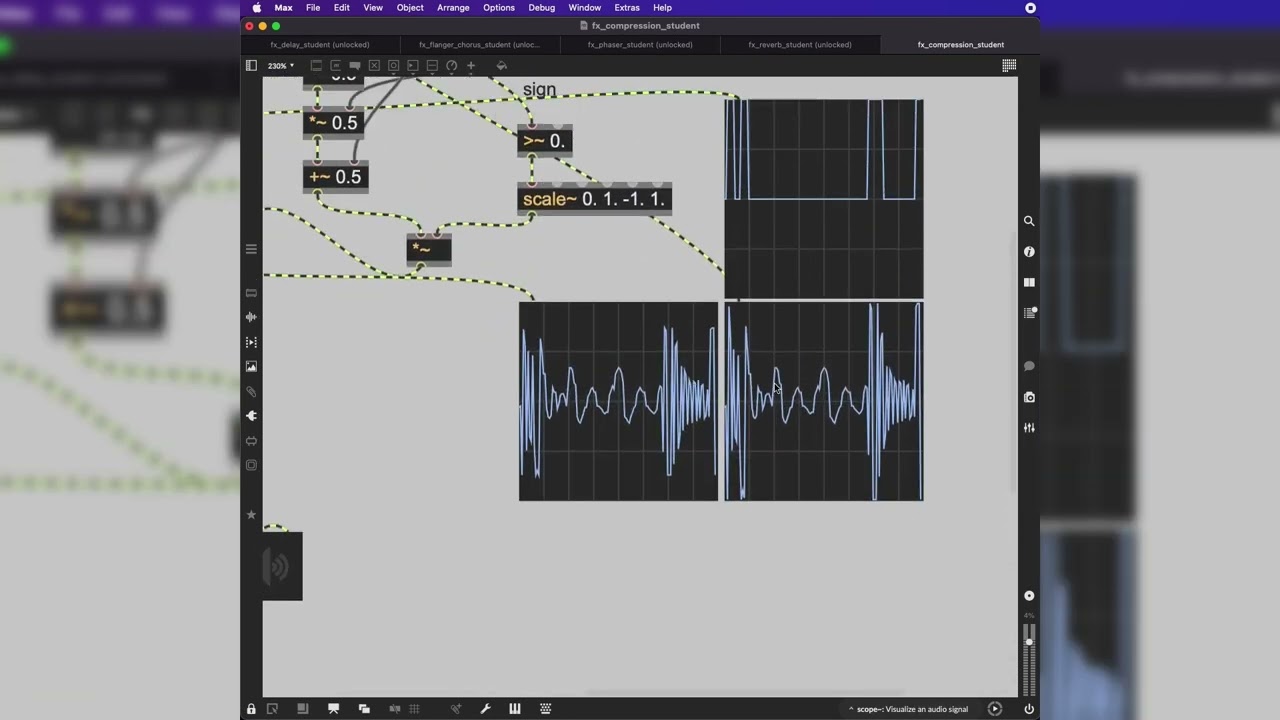1280x720 pixels.
Task: Open the favorites star in left sidebar
Action: tap(251, 515)
